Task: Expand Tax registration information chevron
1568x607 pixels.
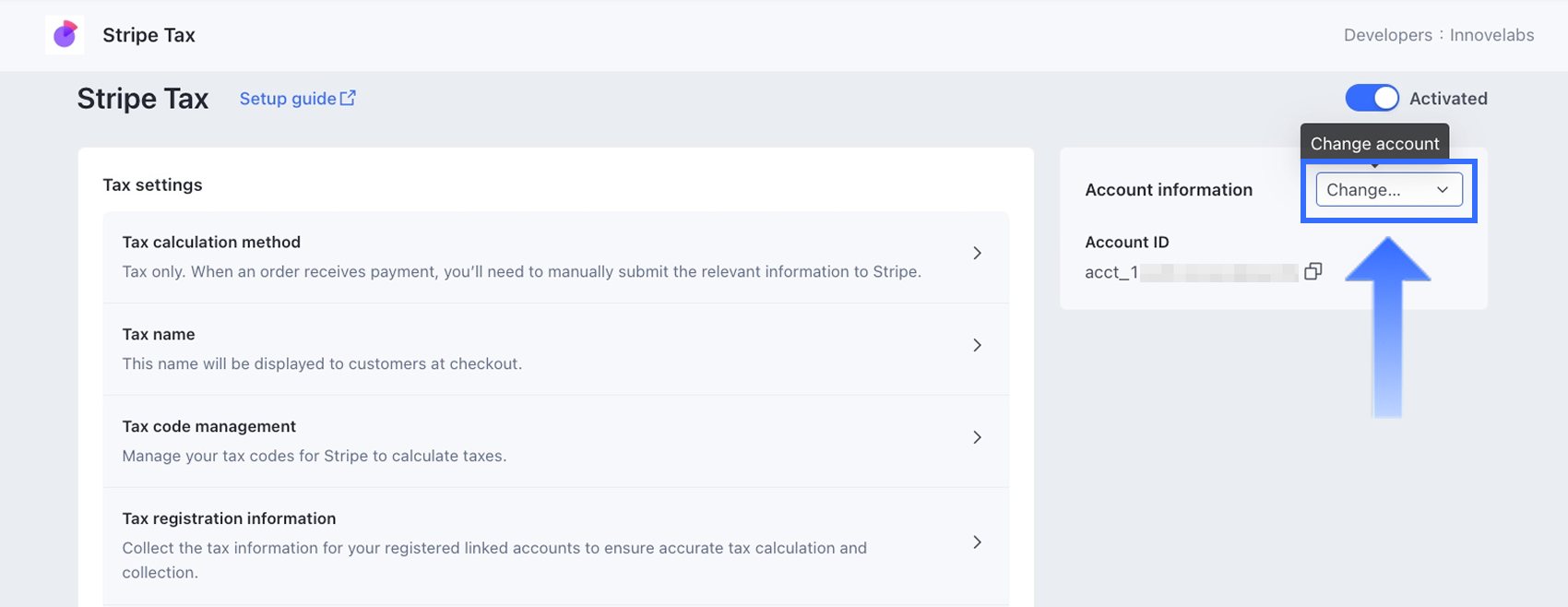Action: (977, 542)
